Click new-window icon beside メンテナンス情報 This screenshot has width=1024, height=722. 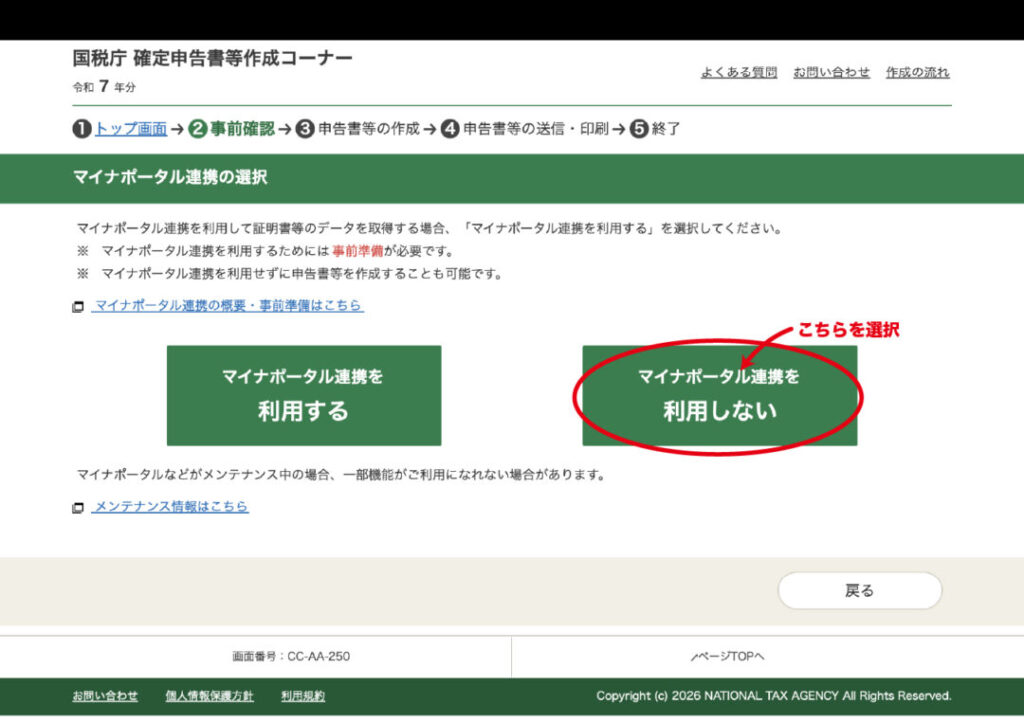(78, 508)
